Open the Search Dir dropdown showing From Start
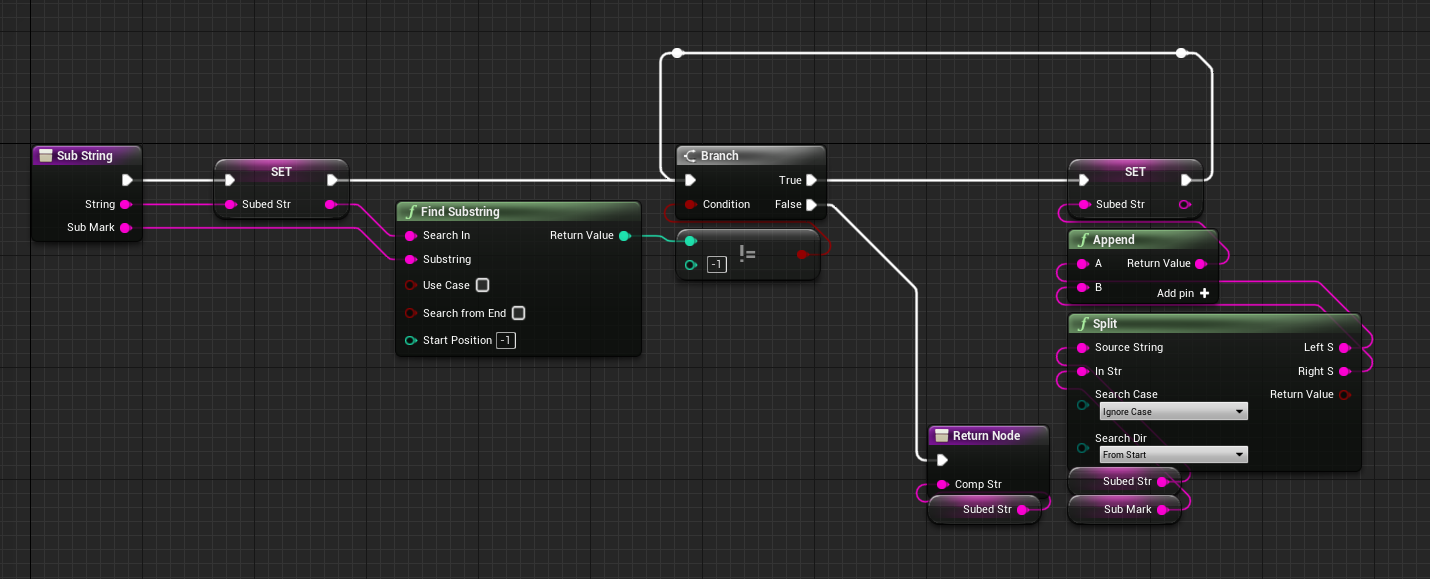 (1172, 454)
